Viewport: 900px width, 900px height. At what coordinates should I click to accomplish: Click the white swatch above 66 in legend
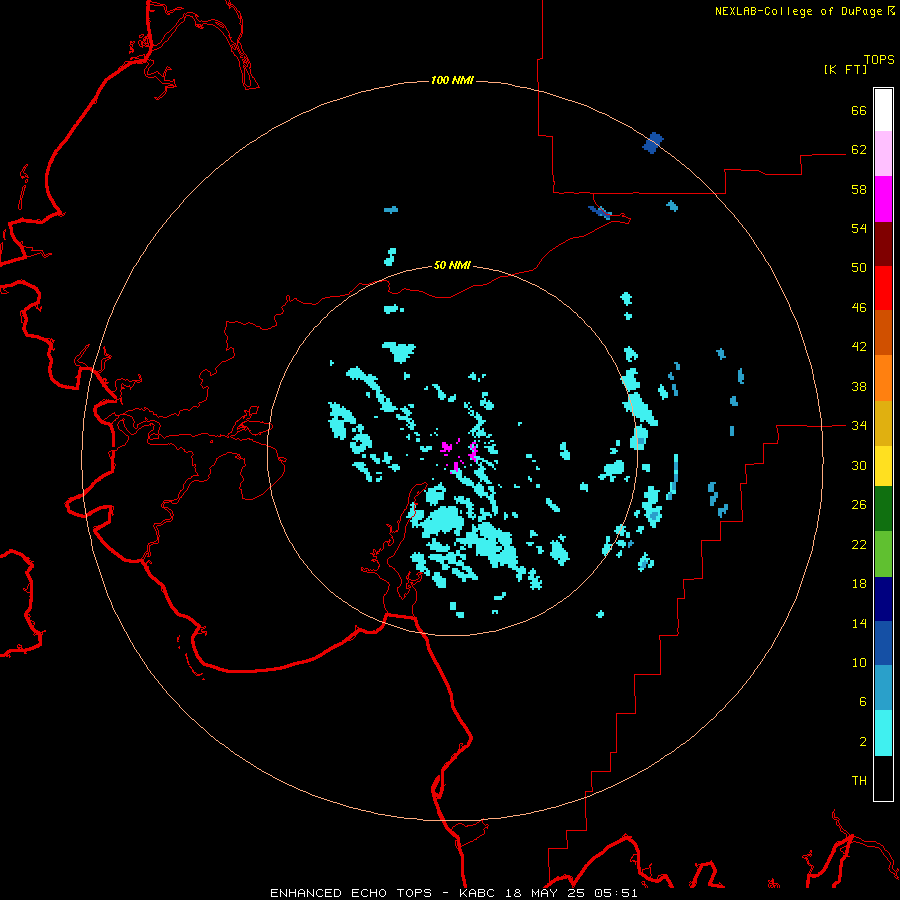(x=883, y=110)
